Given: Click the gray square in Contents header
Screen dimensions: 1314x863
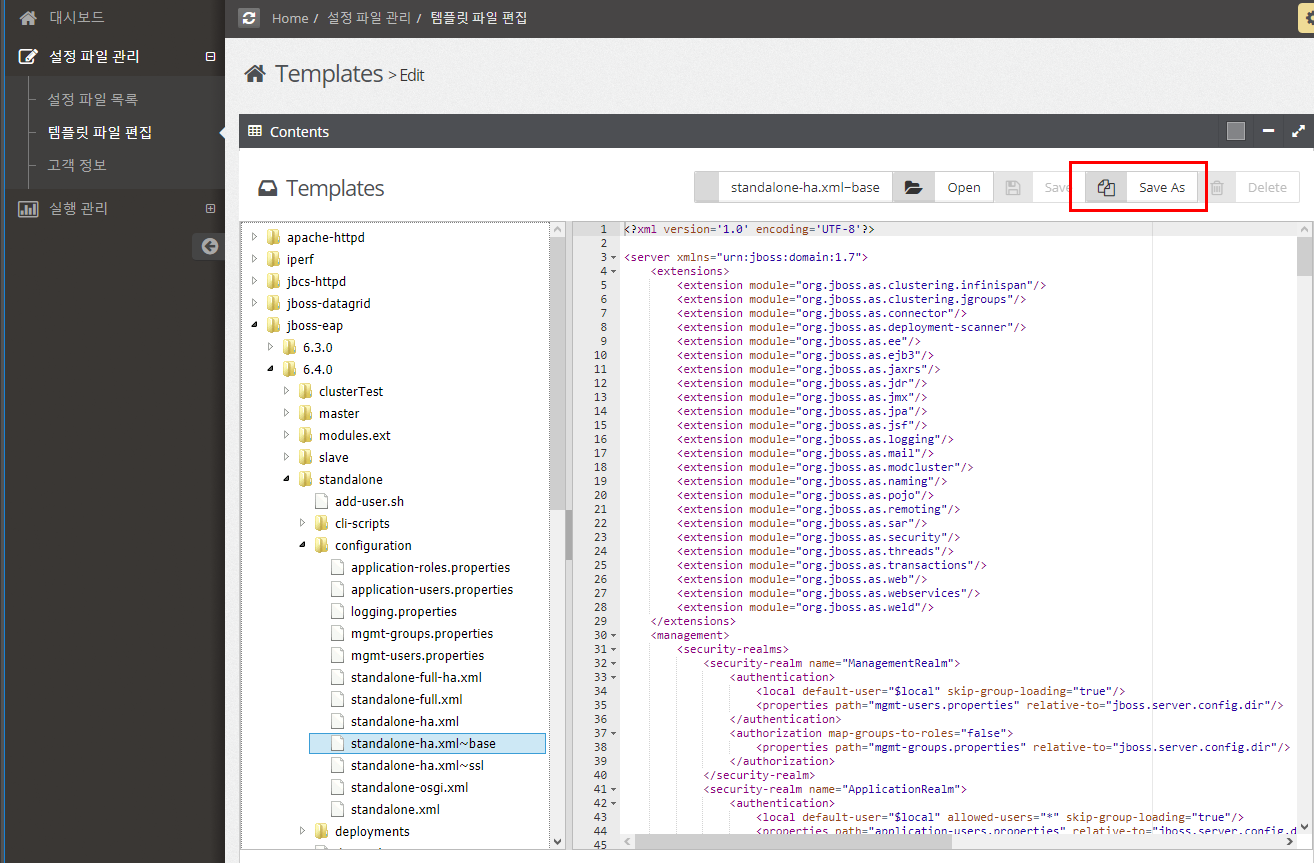Looking at the screenshot, I should click(1236, 131).
